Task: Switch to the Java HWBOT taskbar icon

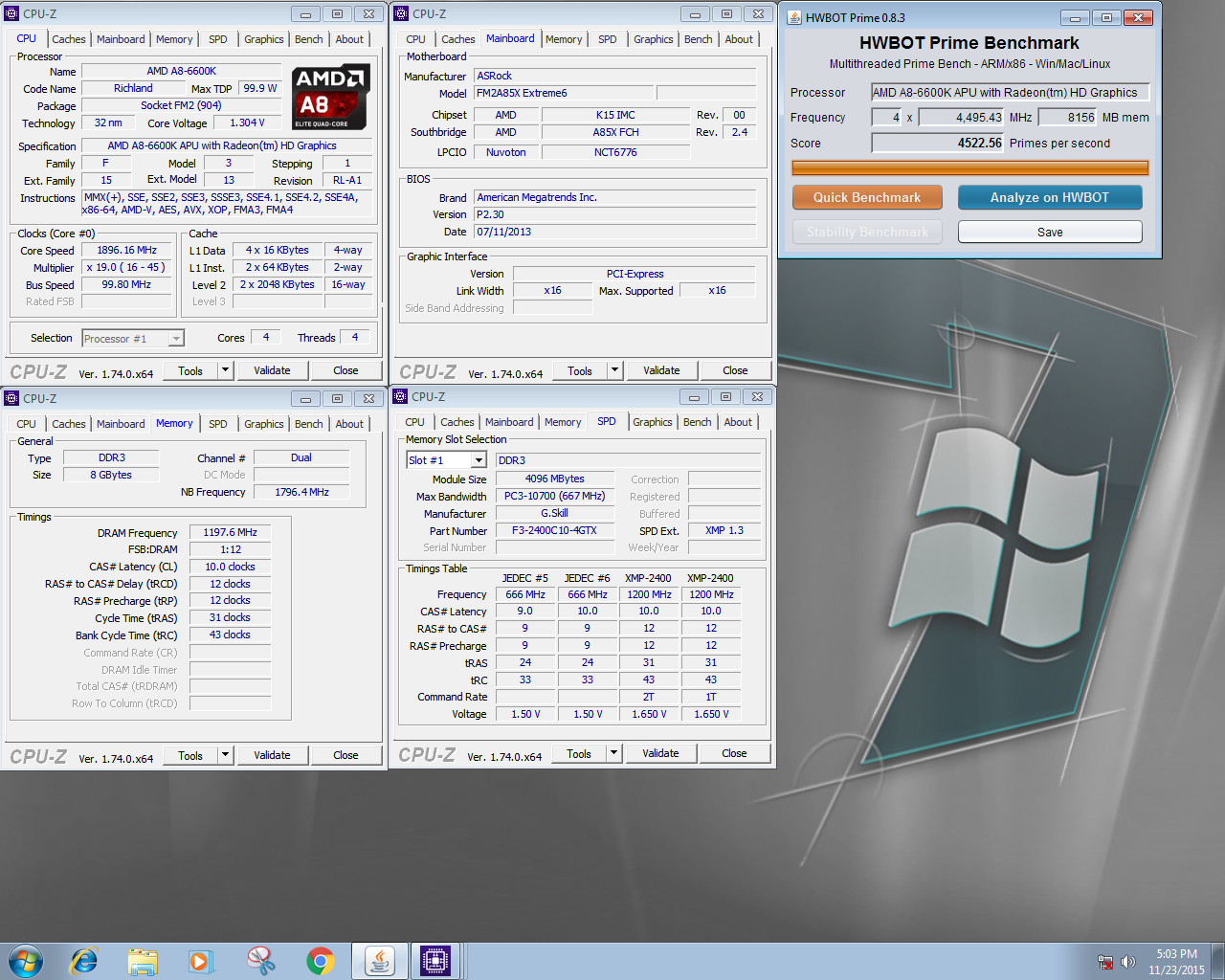Action: pyautogui.click(x=379, y=961)
